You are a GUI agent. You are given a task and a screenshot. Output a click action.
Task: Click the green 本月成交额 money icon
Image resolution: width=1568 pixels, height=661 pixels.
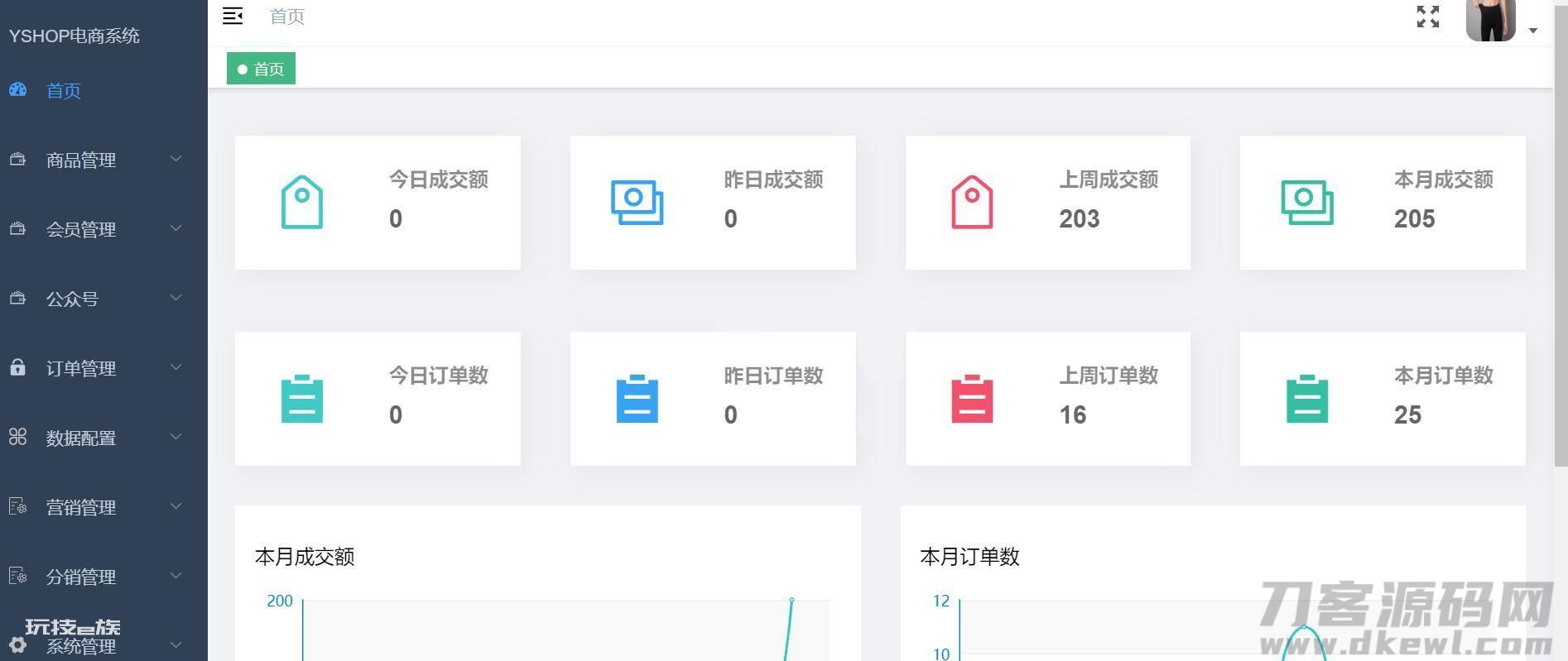1307,203
